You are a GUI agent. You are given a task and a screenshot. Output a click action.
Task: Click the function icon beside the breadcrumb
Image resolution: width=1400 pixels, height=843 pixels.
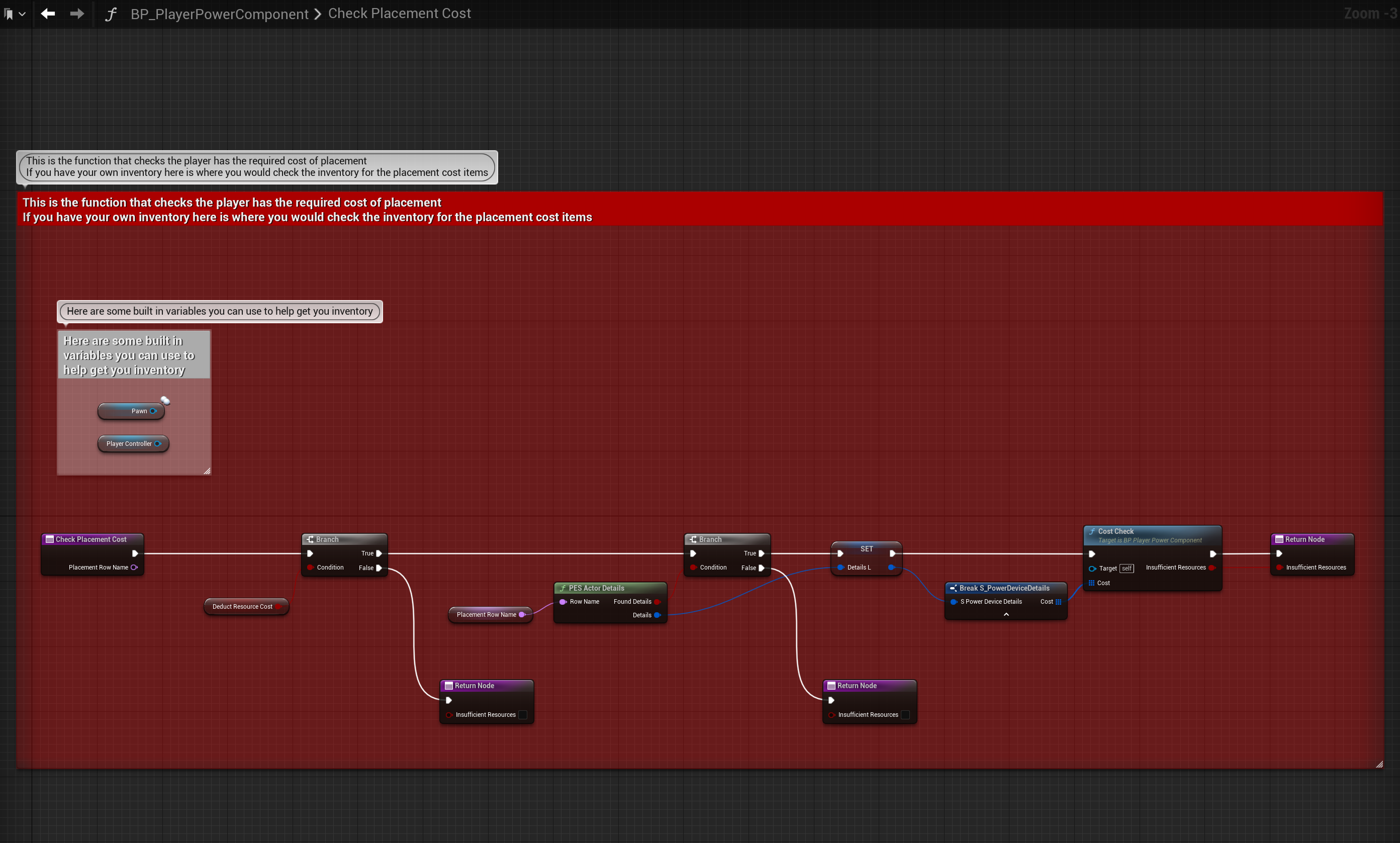[x=111, y=14]
